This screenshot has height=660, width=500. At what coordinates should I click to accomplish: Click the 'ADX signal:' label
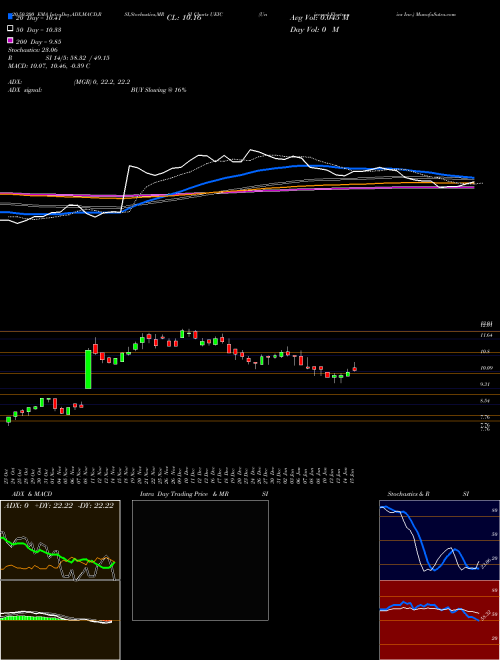pos(24,90)
